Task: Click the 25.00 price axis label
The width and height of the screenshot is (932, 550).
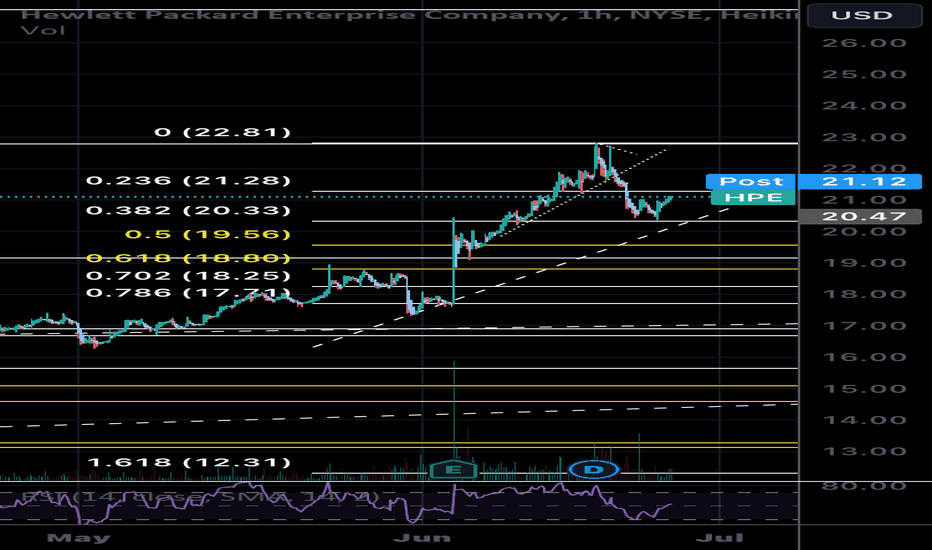Action: point(864,74)
